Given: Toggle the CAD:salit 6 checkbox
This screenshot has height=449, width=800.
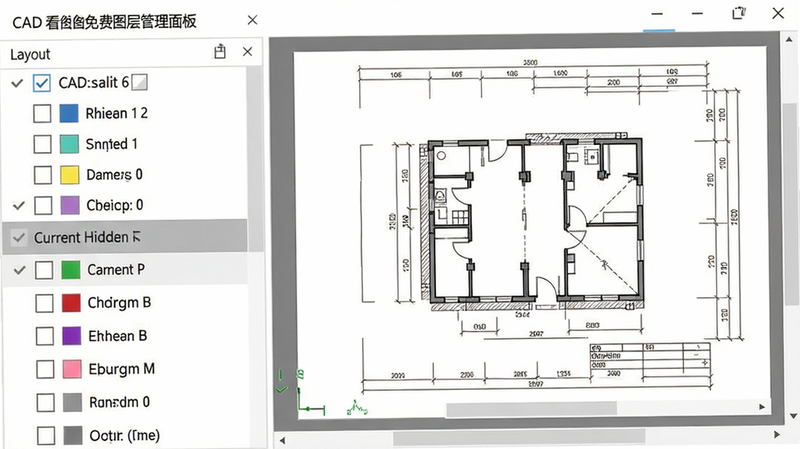Looking at the screenshot, I should point(41,83).
